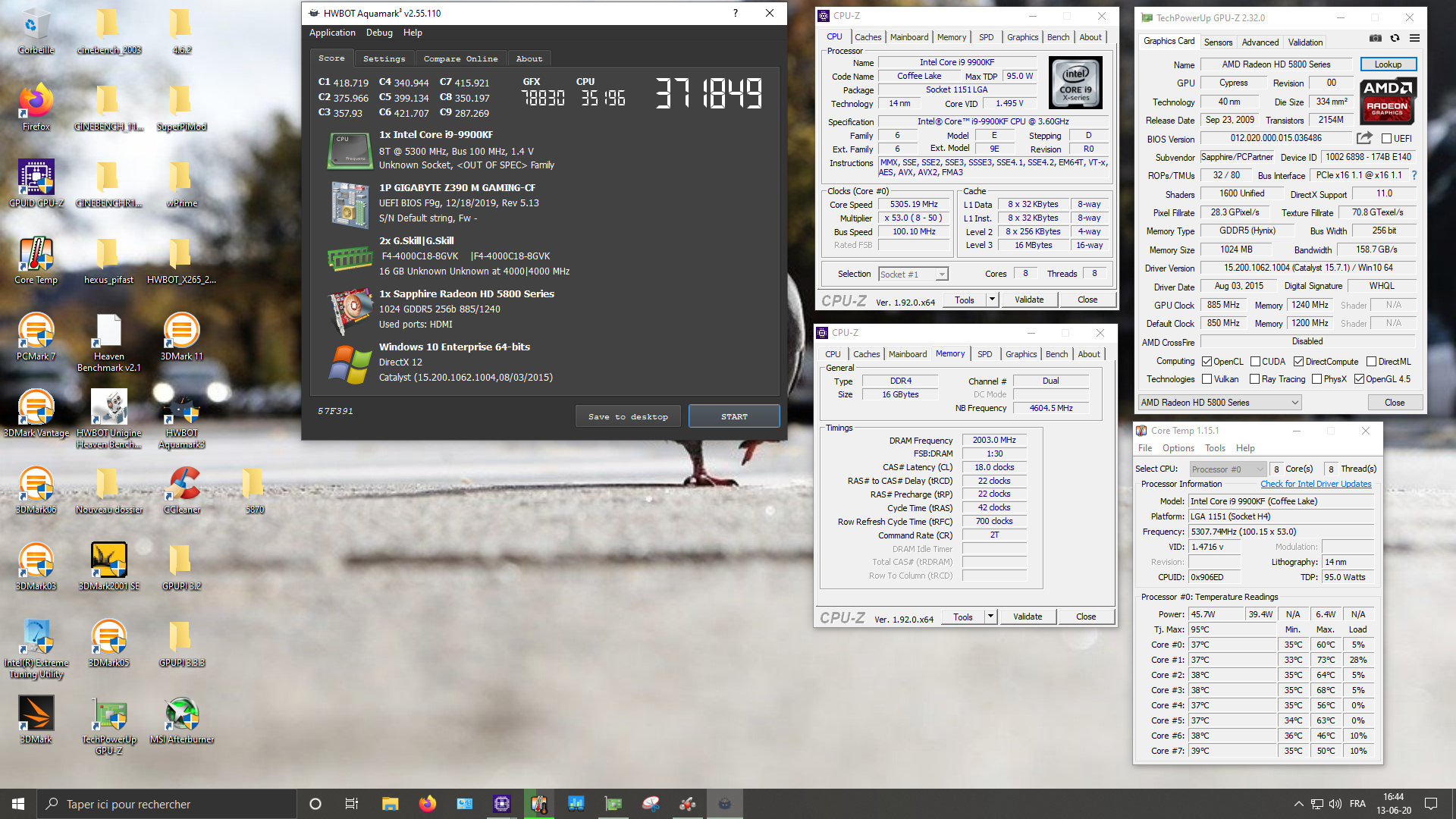Open the Socket #1 selection dropdown in CPU-Z
Screen dimensions: 1456x819
click(913, 275)
